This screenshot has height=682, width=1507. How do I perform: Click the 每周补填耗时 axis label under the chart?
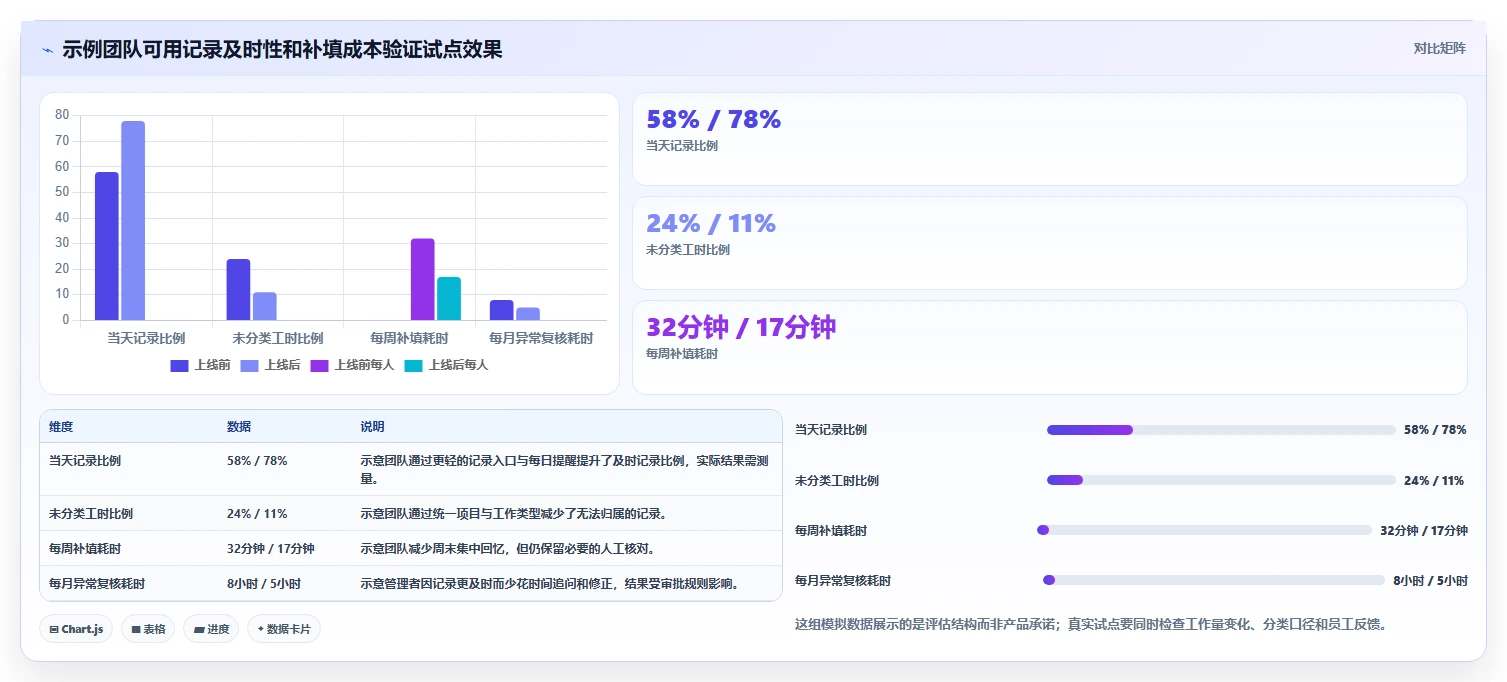(409, 338)
